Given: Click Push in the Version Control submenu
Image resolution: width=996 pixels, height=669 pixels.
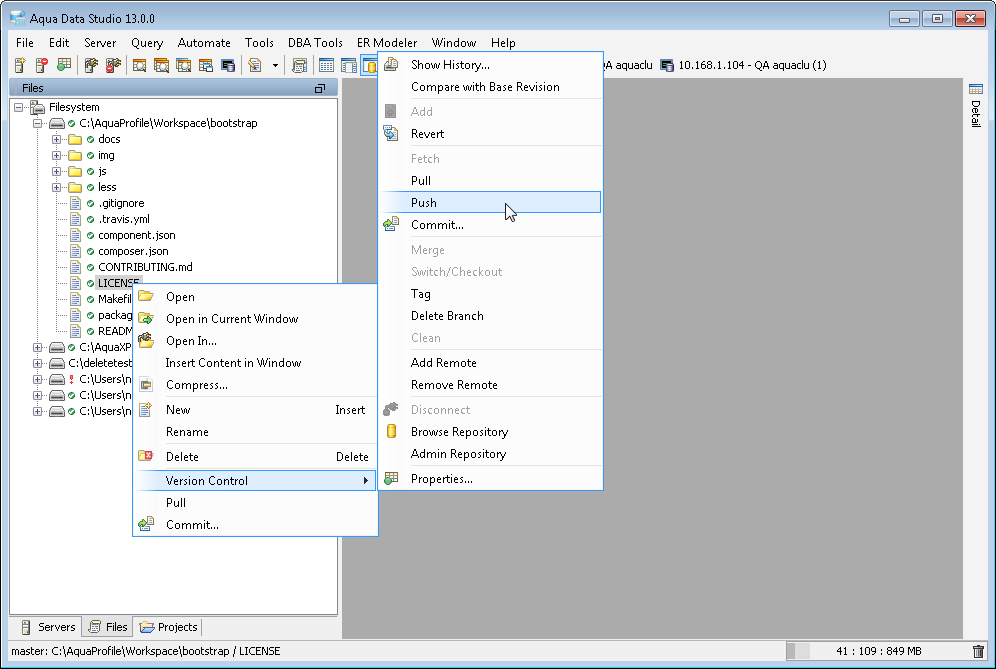Looking at the screenshot, I should pyautogui.click(x=490, y=203).
